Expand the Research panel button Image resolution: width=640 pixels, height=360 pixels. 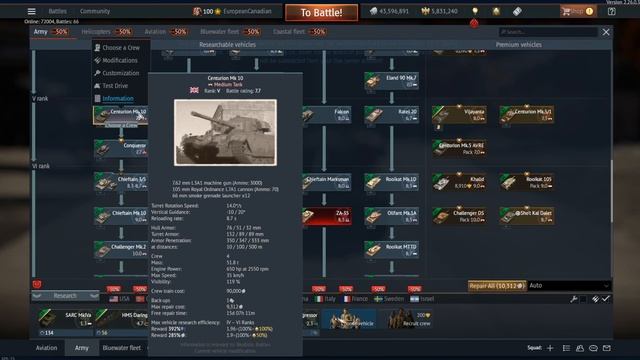tap(65, 296)
